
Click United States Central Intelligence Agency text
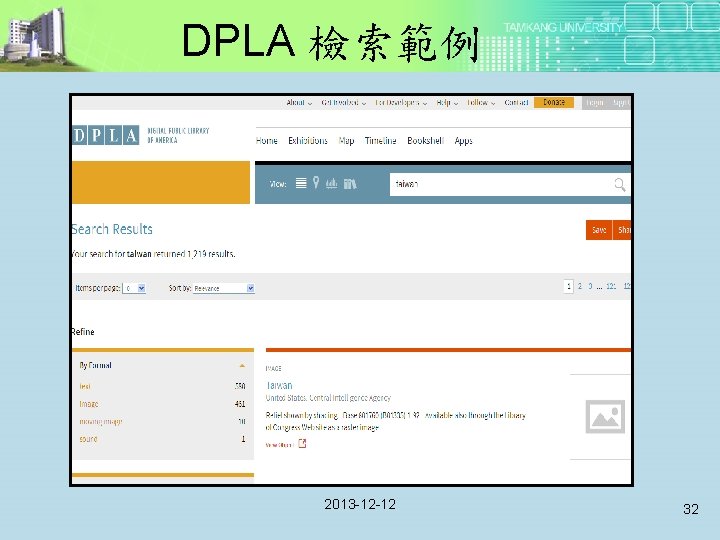(328, 398)
